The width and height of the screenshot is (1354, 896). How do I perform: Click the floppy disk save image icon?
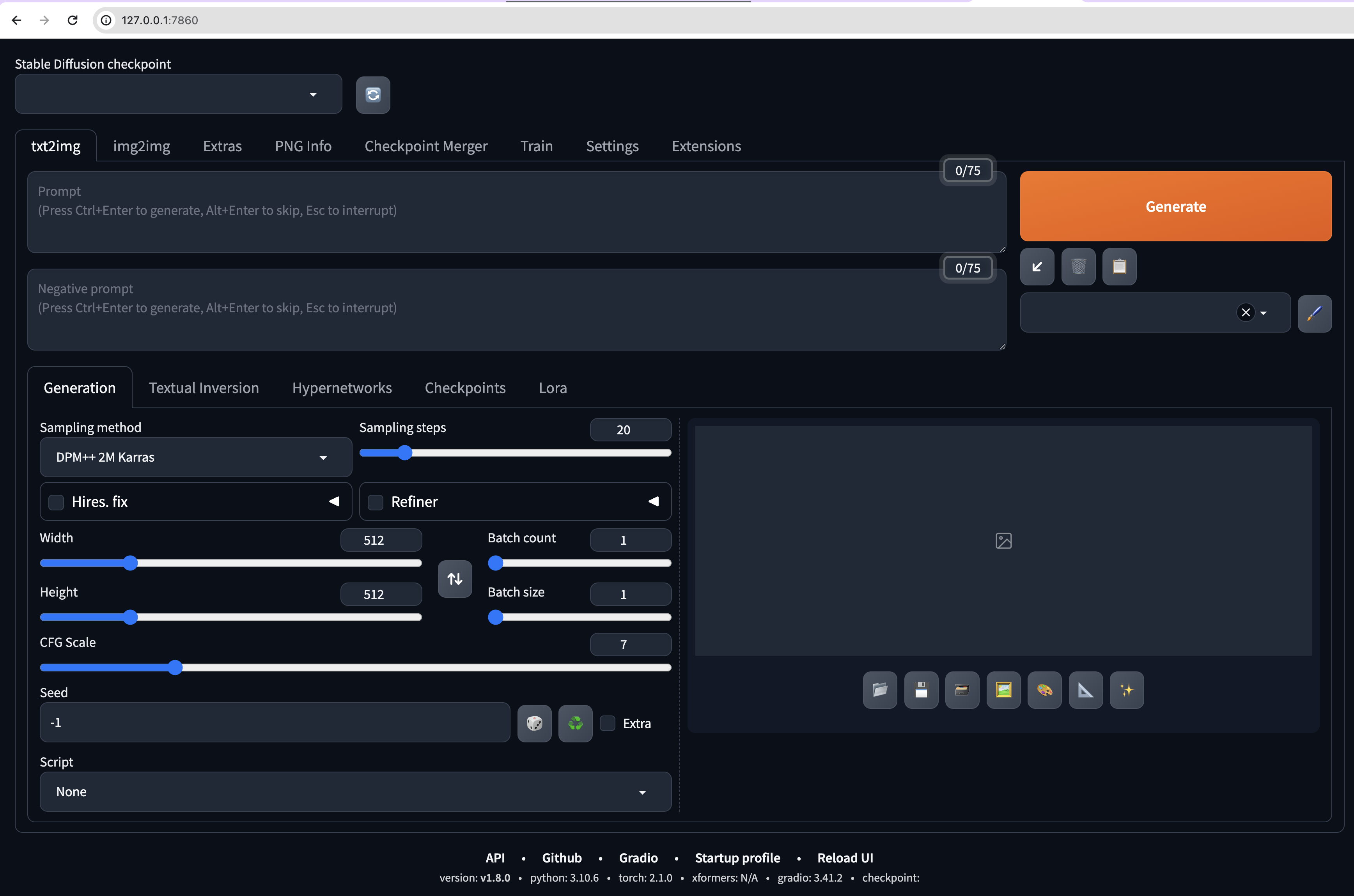pos(921,690)
